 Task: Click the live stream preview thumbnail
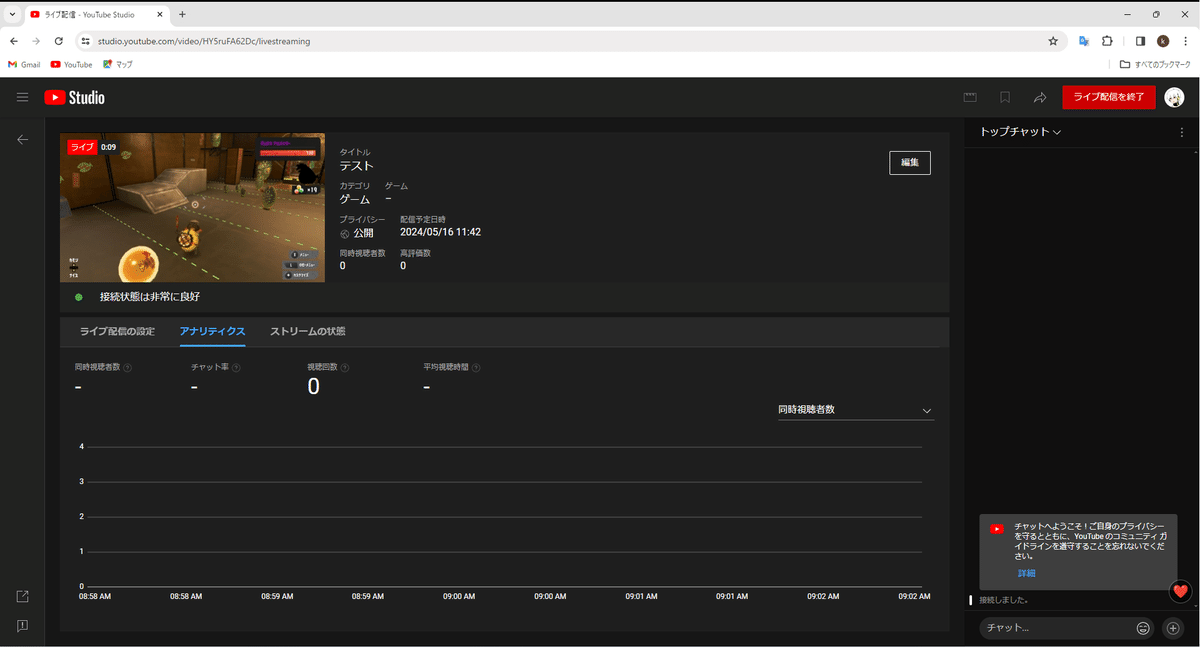(x=192, y=207)
